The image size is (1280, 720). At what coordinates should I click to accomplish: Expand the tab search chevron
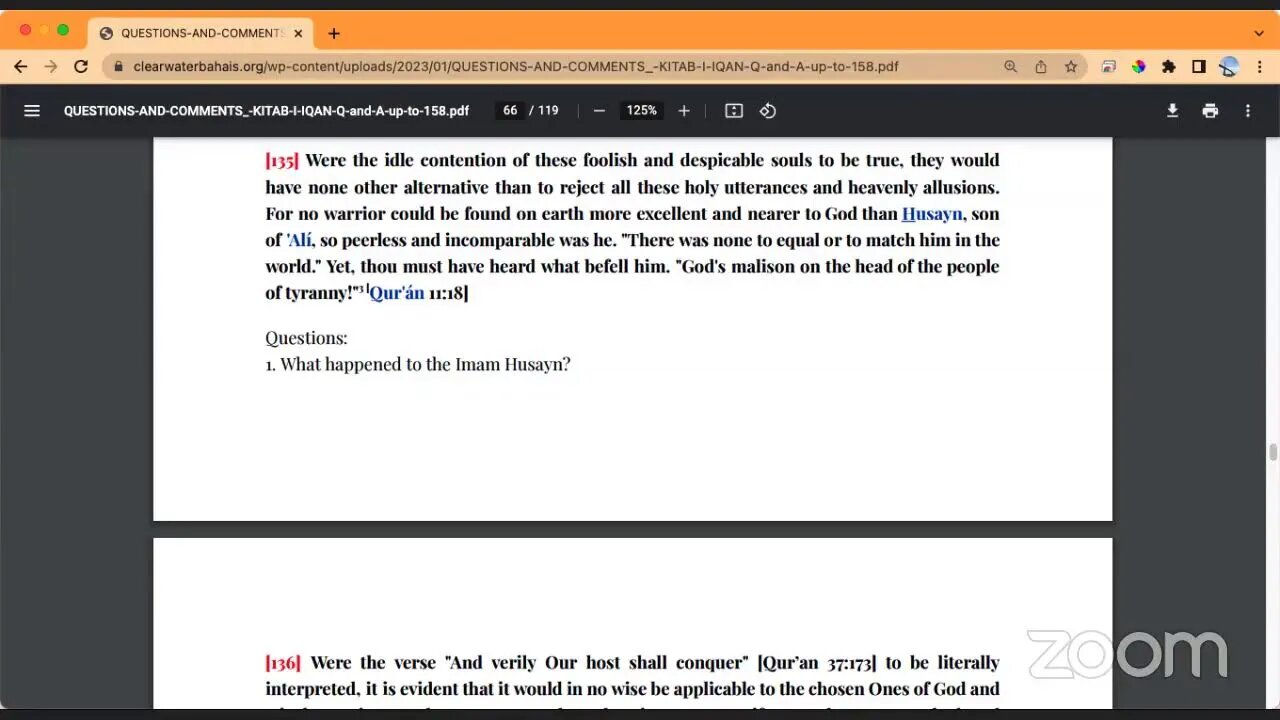[x=1259, y=33]
